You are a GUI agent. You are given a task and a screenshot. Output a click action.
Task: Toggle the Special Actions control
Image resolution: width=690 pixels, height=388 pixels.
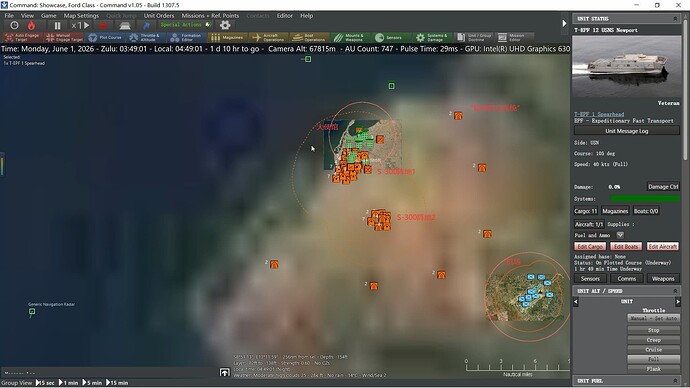click(x=186, y=25)
